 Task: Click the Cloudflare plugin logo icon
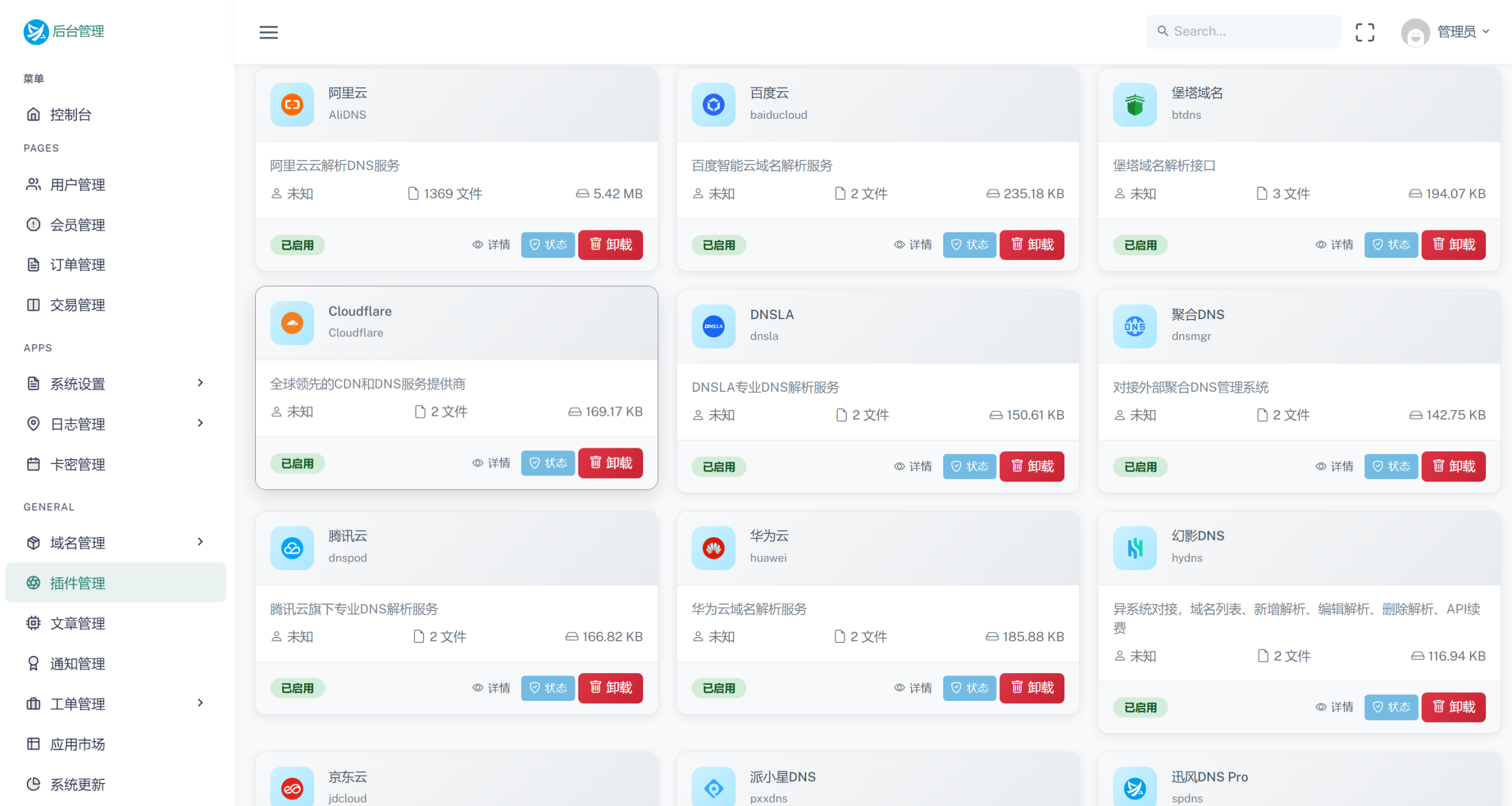point(291,323)
